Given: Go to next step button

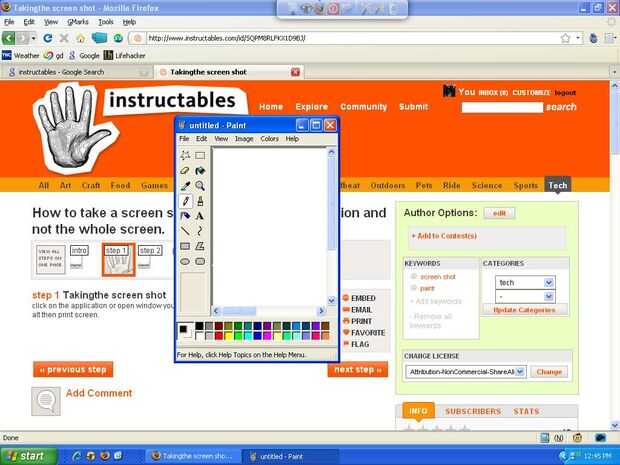Looking at the screenshot, I should pos(358,370).
